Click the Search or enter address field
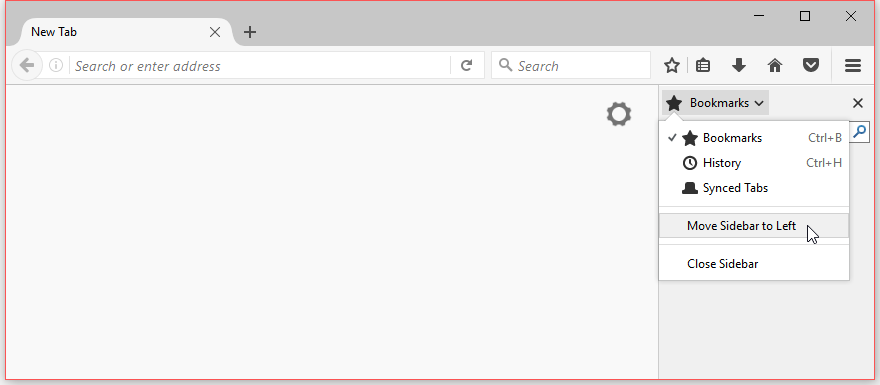Image resolution: width=880 pixels, height=385 pixels. coord(261,66)
